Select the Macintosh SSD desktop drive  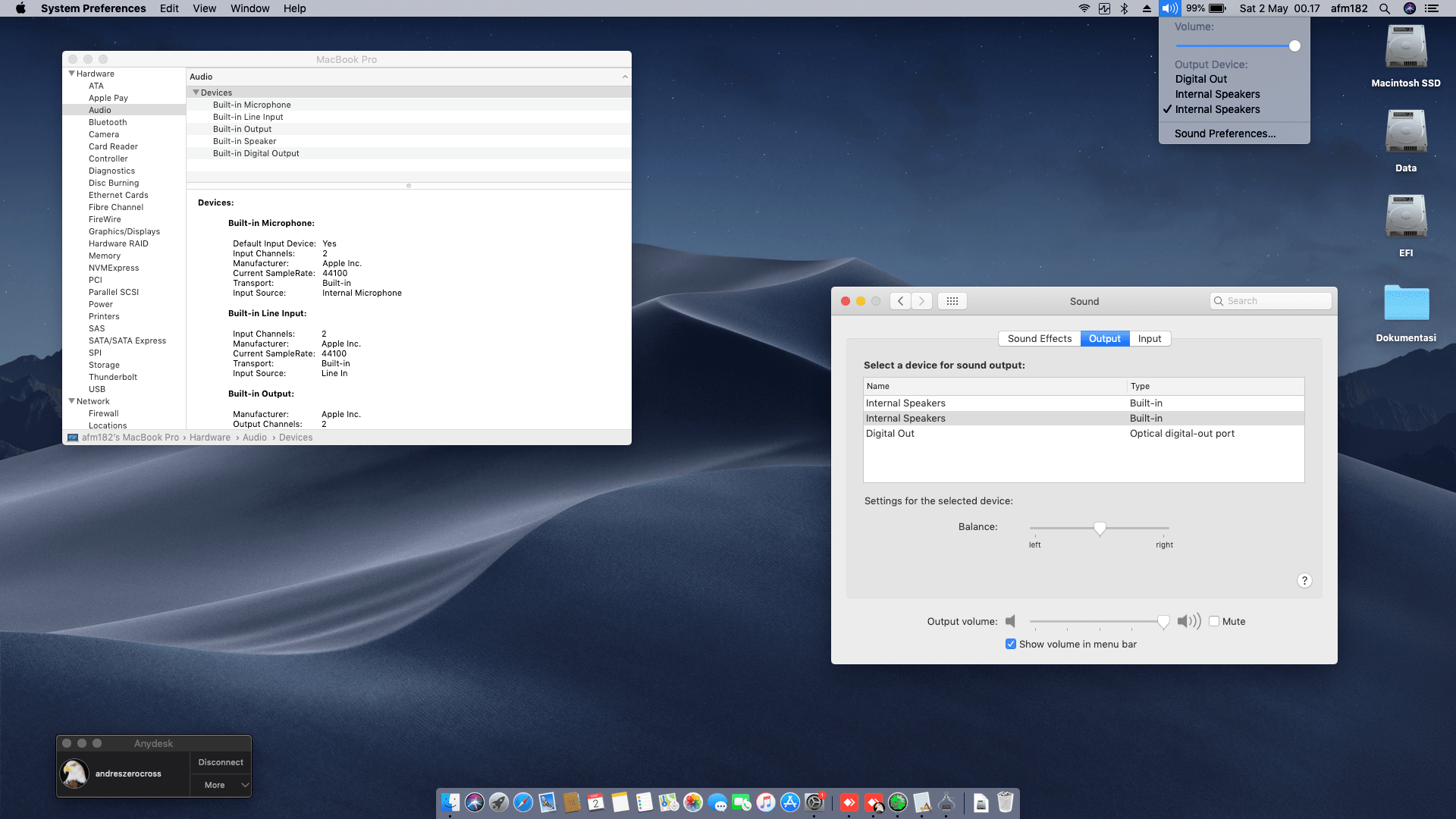point(1406,55)
